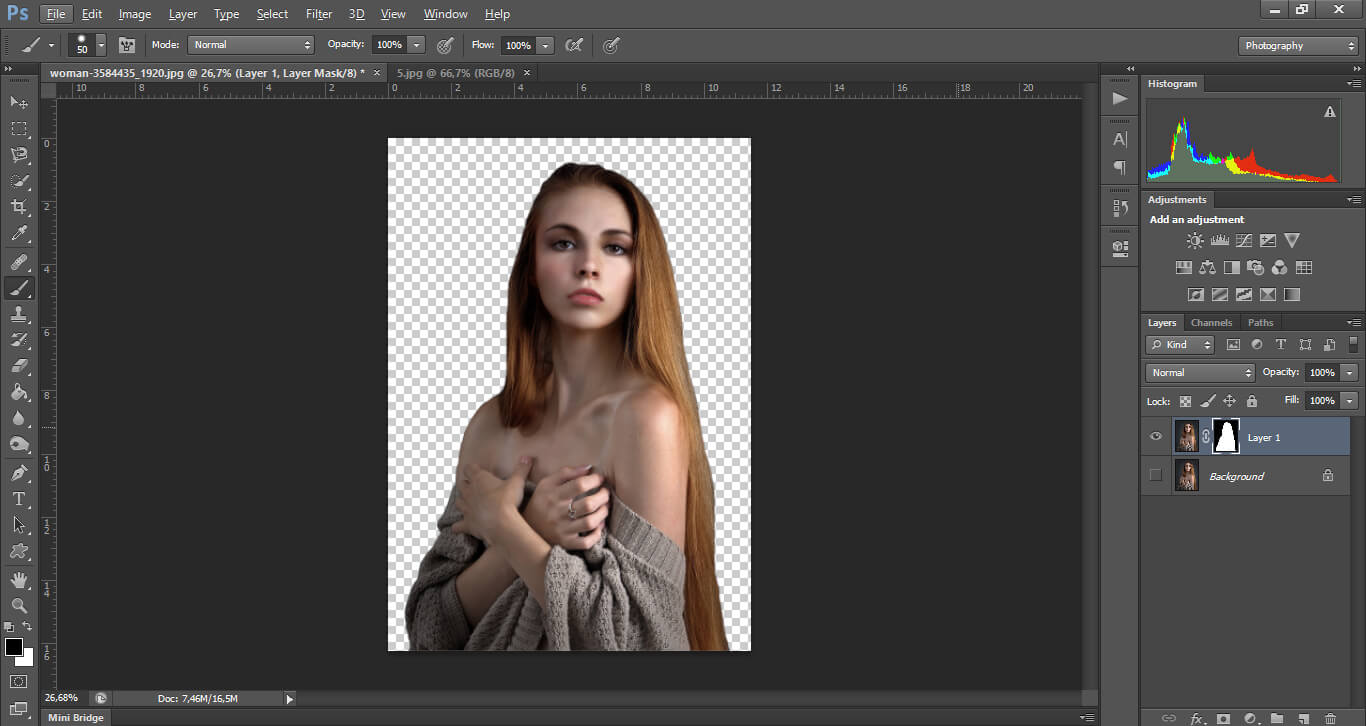Swap foreground and background colors

(28, 627)
